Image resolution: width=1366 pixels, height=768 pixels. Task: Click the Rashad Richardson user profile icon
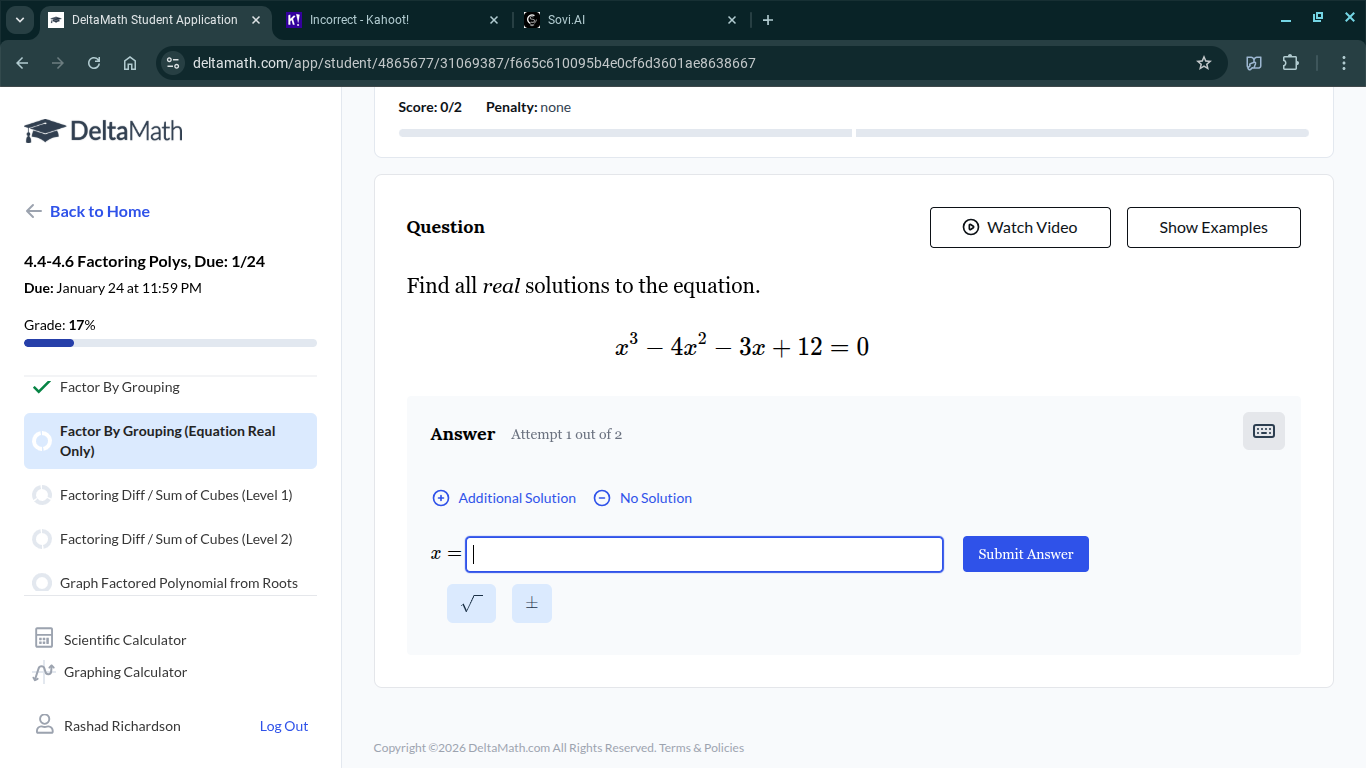coord(44,725)
